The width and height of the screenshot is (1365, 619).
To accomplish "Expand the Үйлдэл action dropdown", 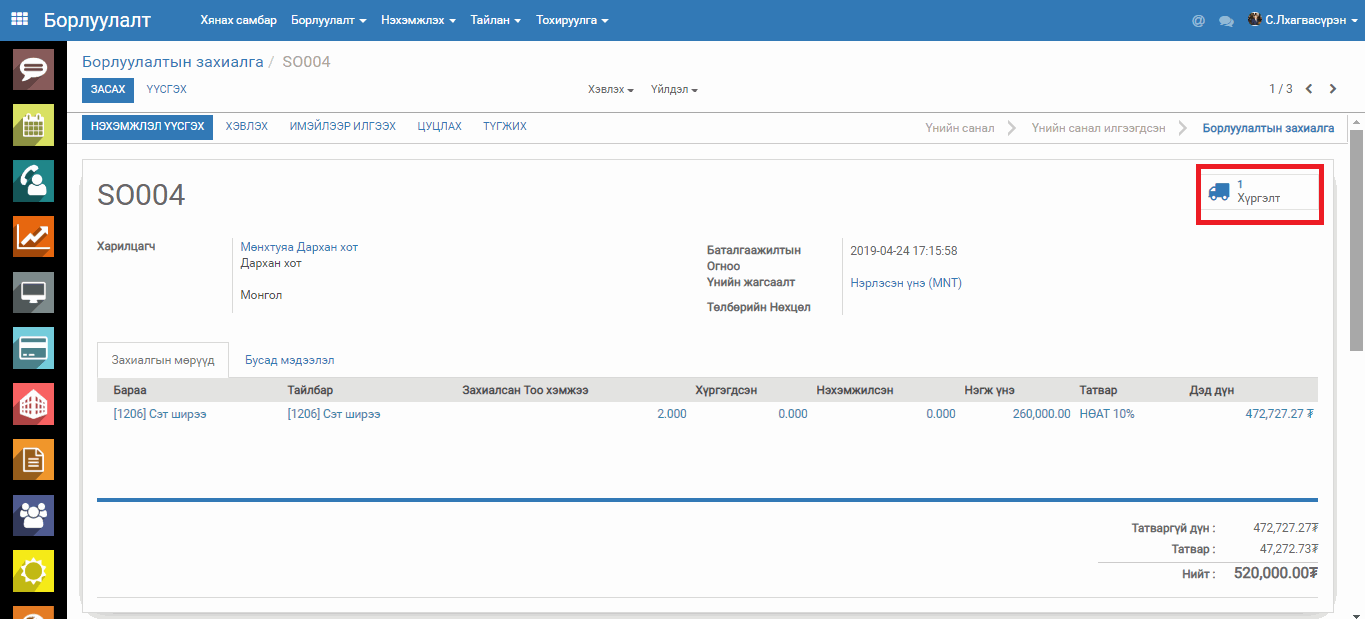I will click(x=674, y=90).
